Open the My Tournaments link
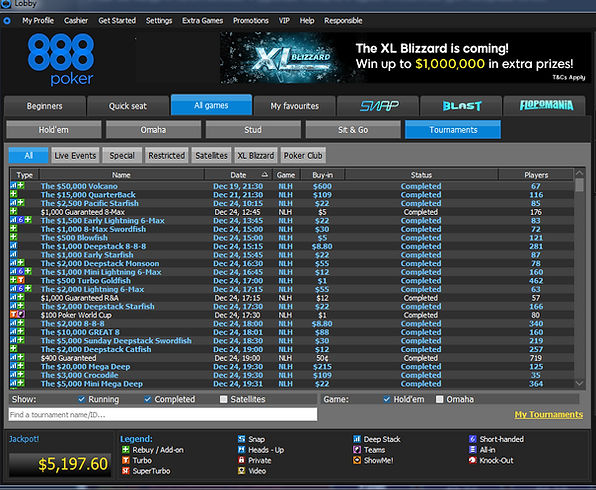 pos(548,414)
